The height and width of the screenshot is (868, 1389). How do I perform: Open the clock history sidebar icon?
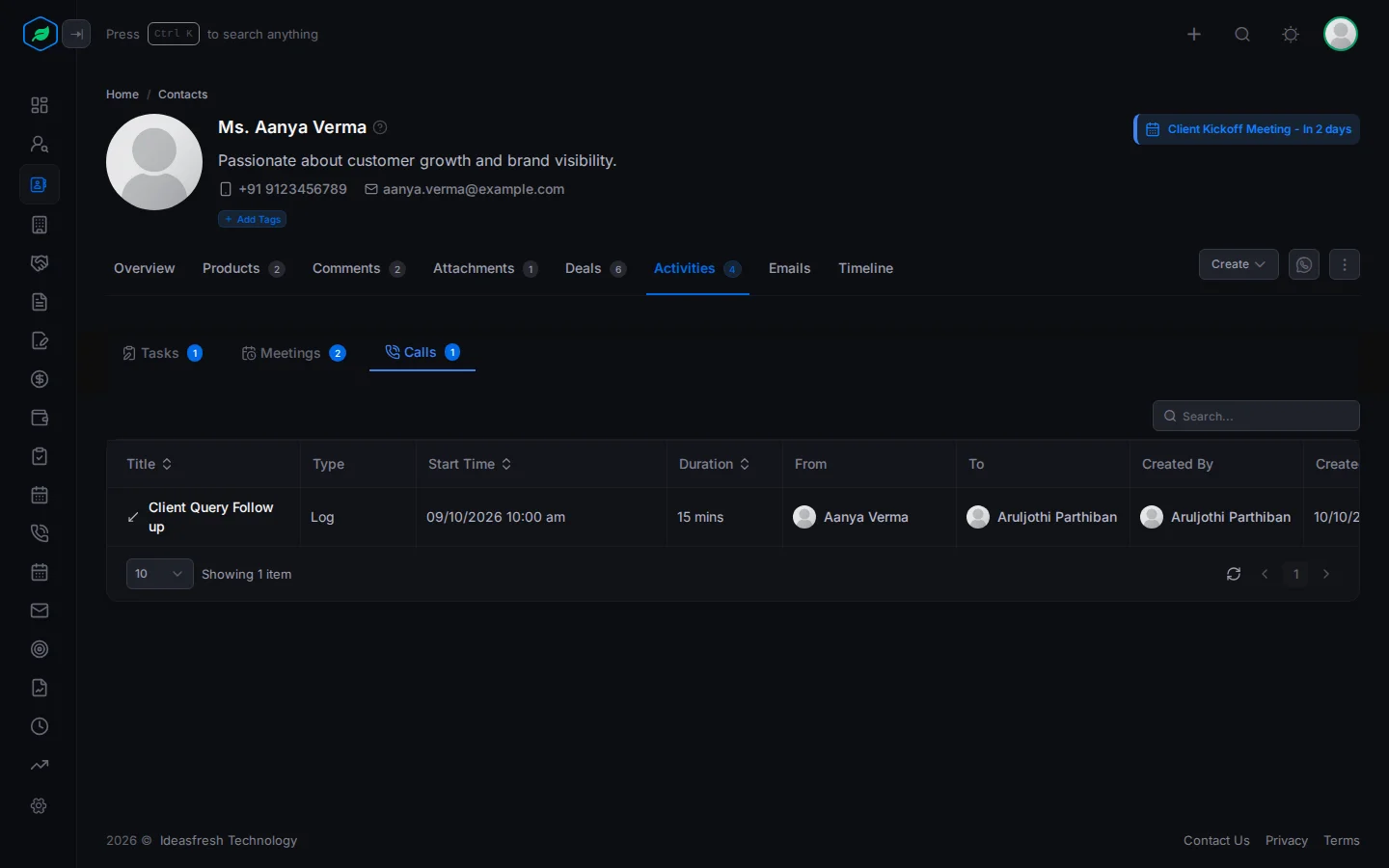coord(40,726)
